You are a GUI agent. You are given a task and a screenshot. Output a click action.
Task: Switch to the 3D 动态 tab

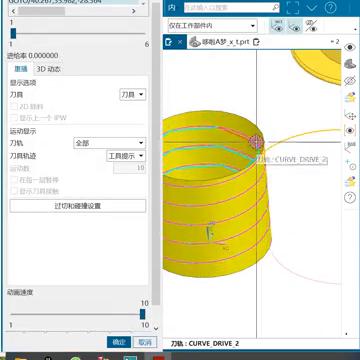48,69
